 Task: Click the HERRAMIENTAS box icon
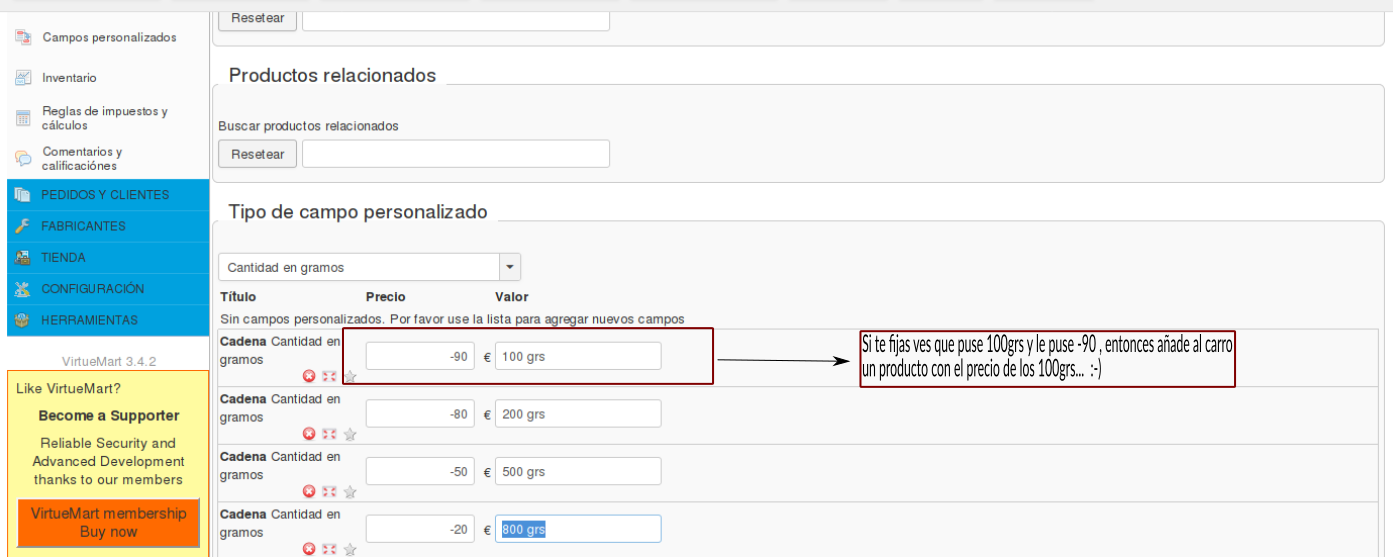point(23,320)
